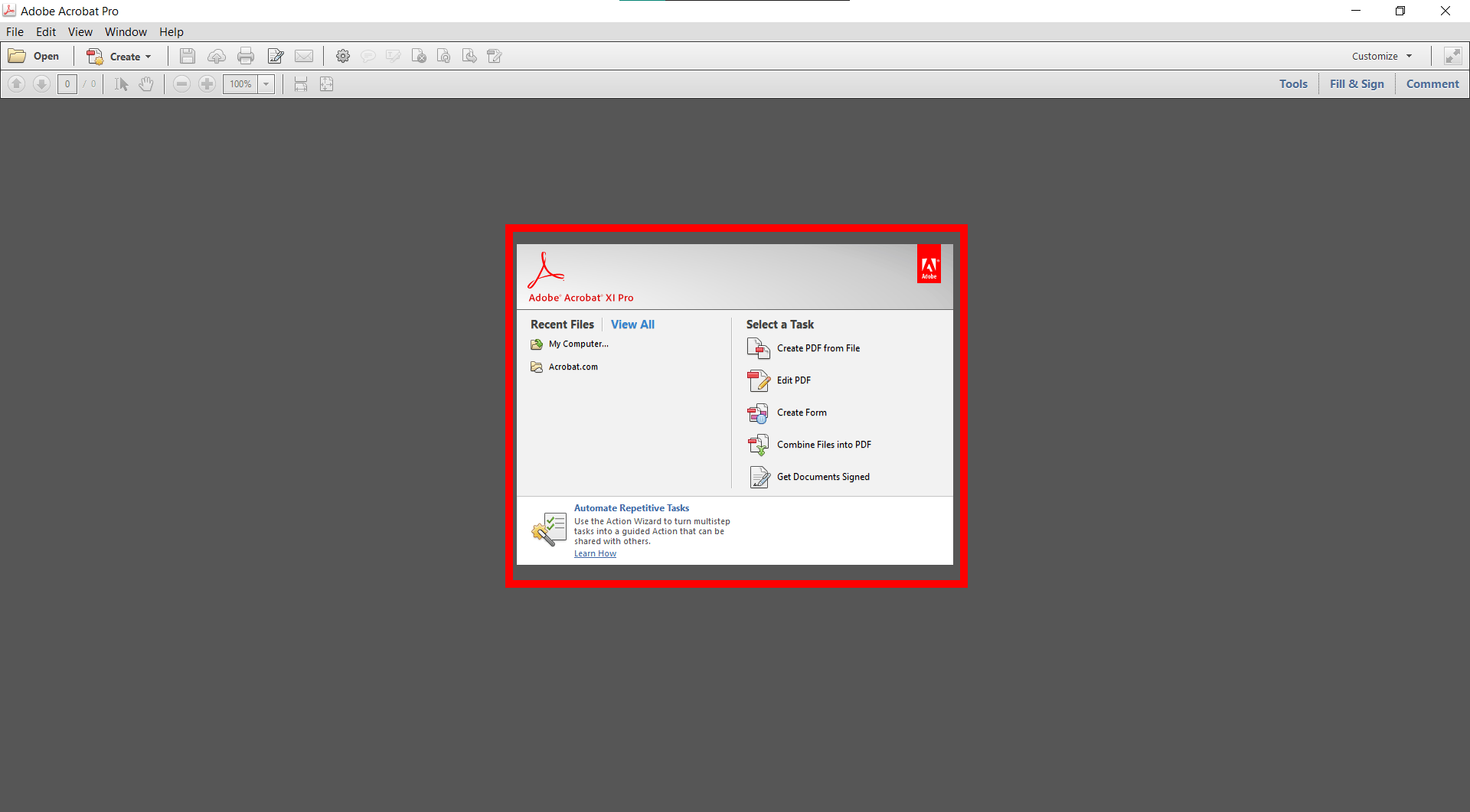The image size is (1470, 812).
Task: Switch to the Fill & Sign panel
Action: click(1356, 84)
